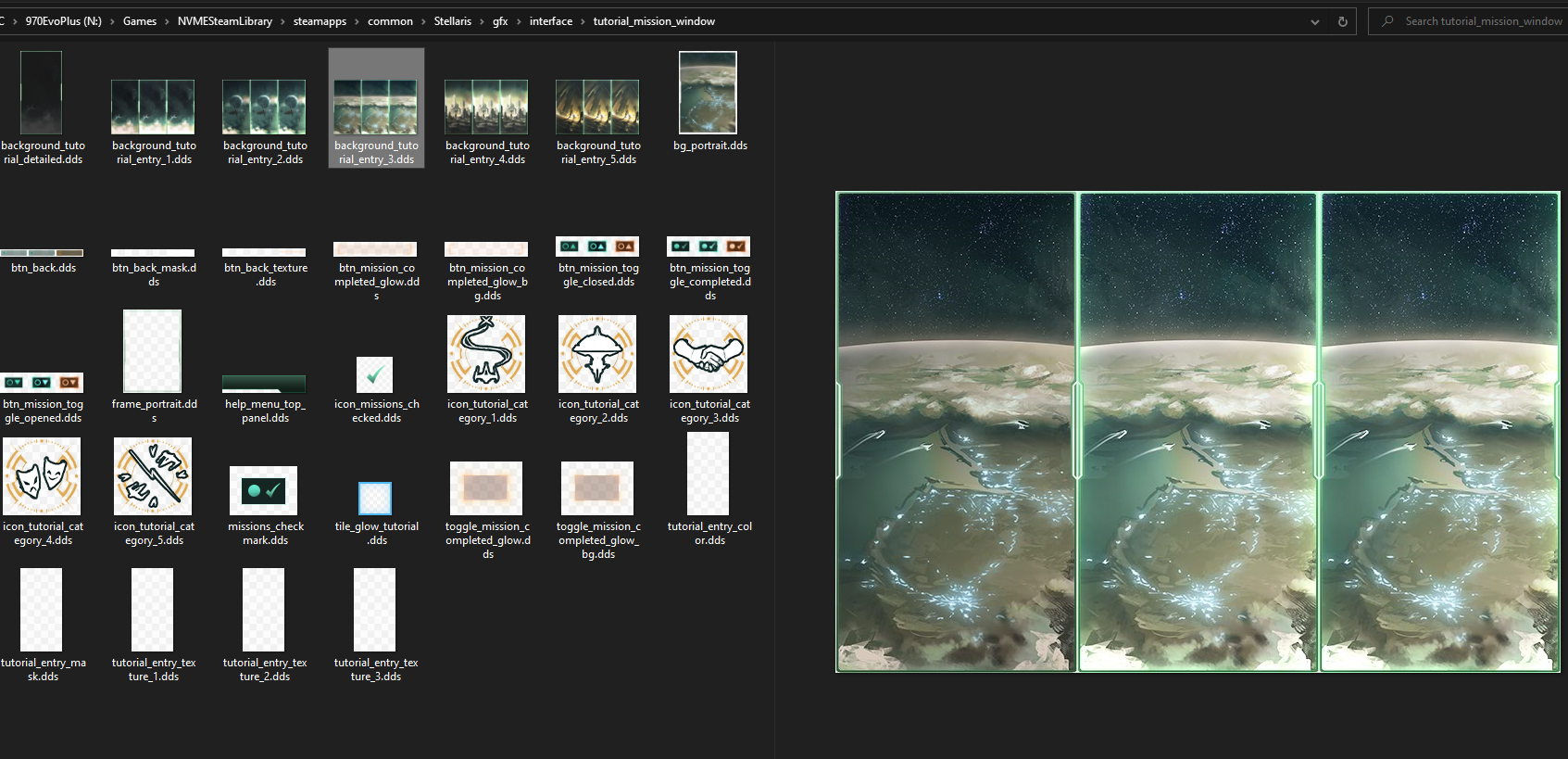Click the large preview pane image
The height and width of the screenshot is (759, 1568).
point(1198,432)
